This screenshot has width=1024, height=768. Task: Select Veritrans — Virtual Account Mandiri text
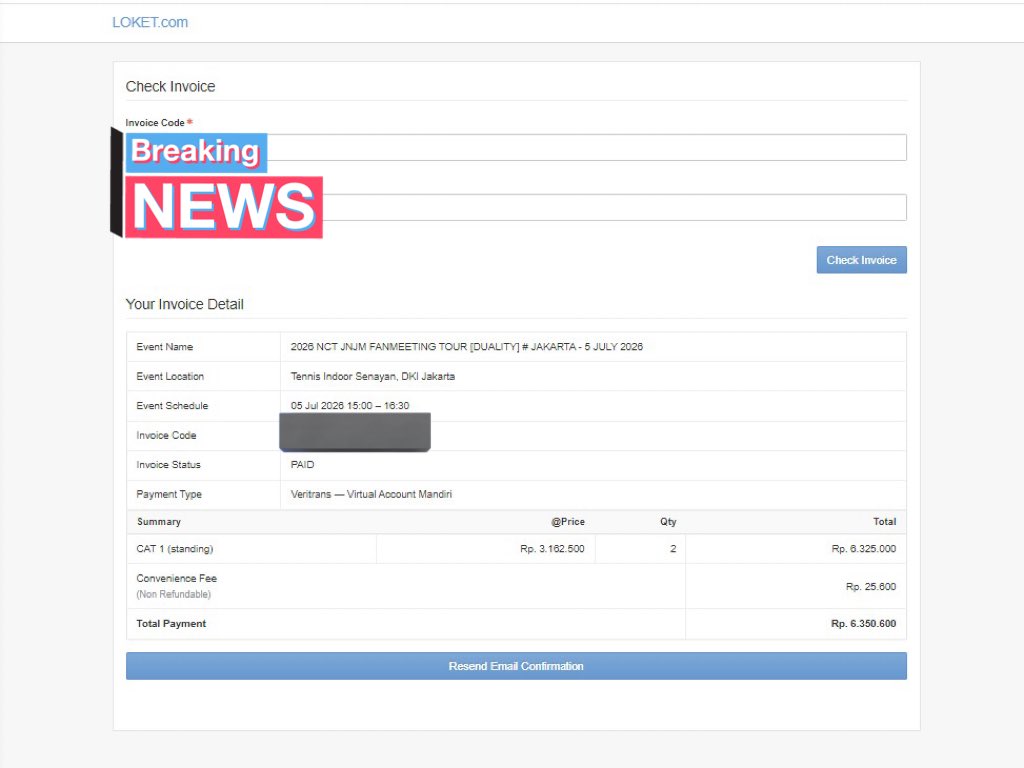(371, 494)
